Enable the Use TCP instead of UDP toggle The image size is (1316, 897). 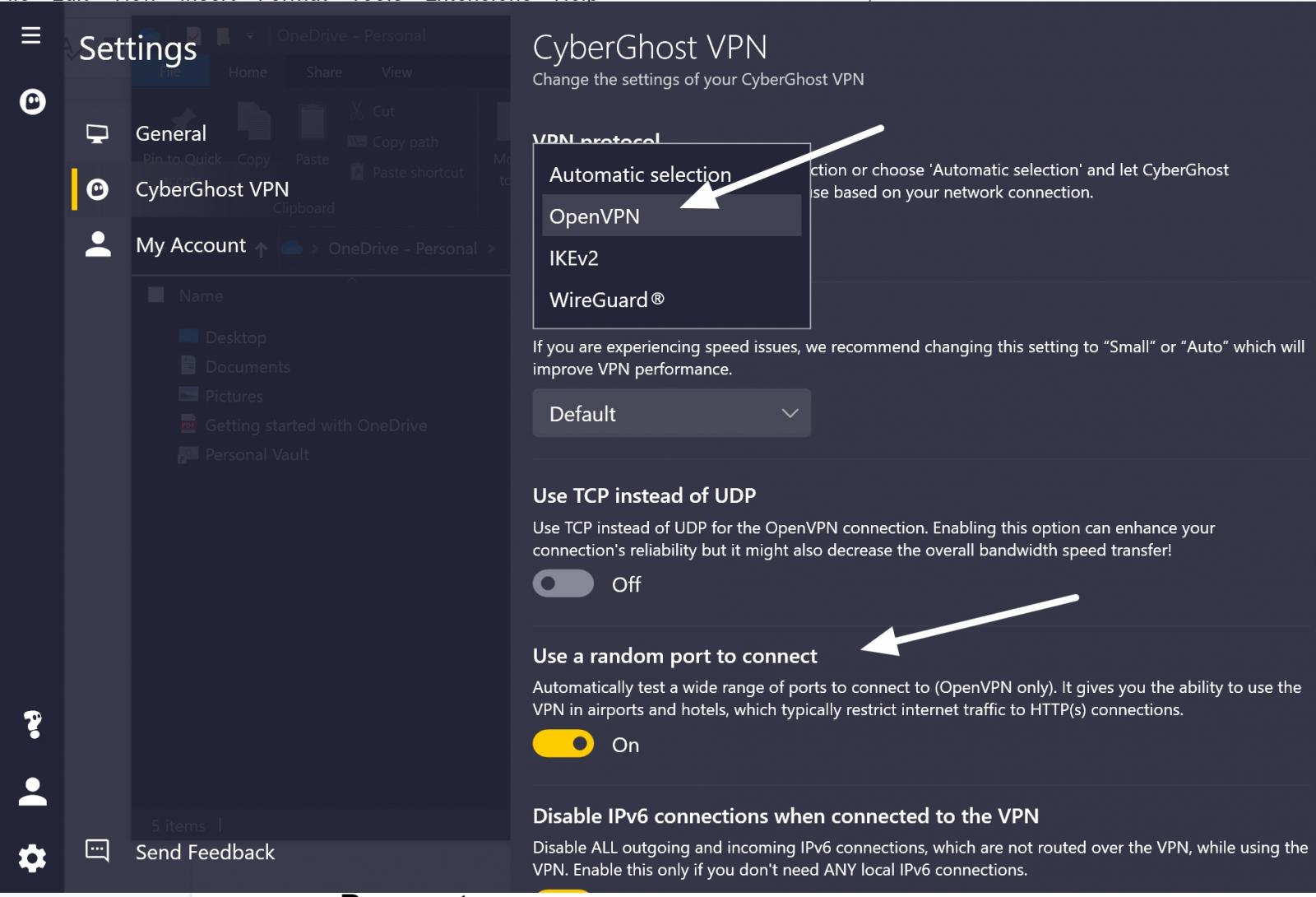[563, 583]
